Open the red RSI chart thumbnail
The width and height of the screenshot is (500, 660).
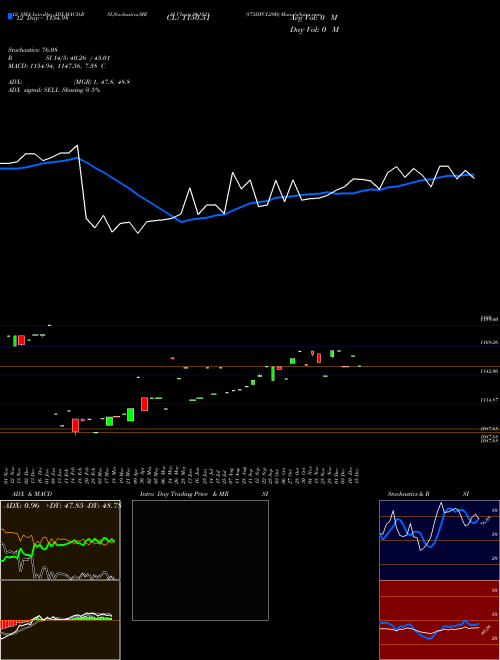click(439, 620)
